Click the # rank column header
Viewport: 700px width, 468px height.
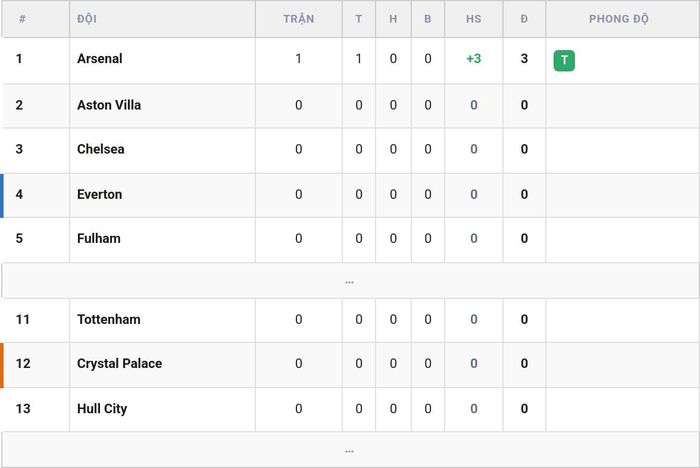[22, 19]
